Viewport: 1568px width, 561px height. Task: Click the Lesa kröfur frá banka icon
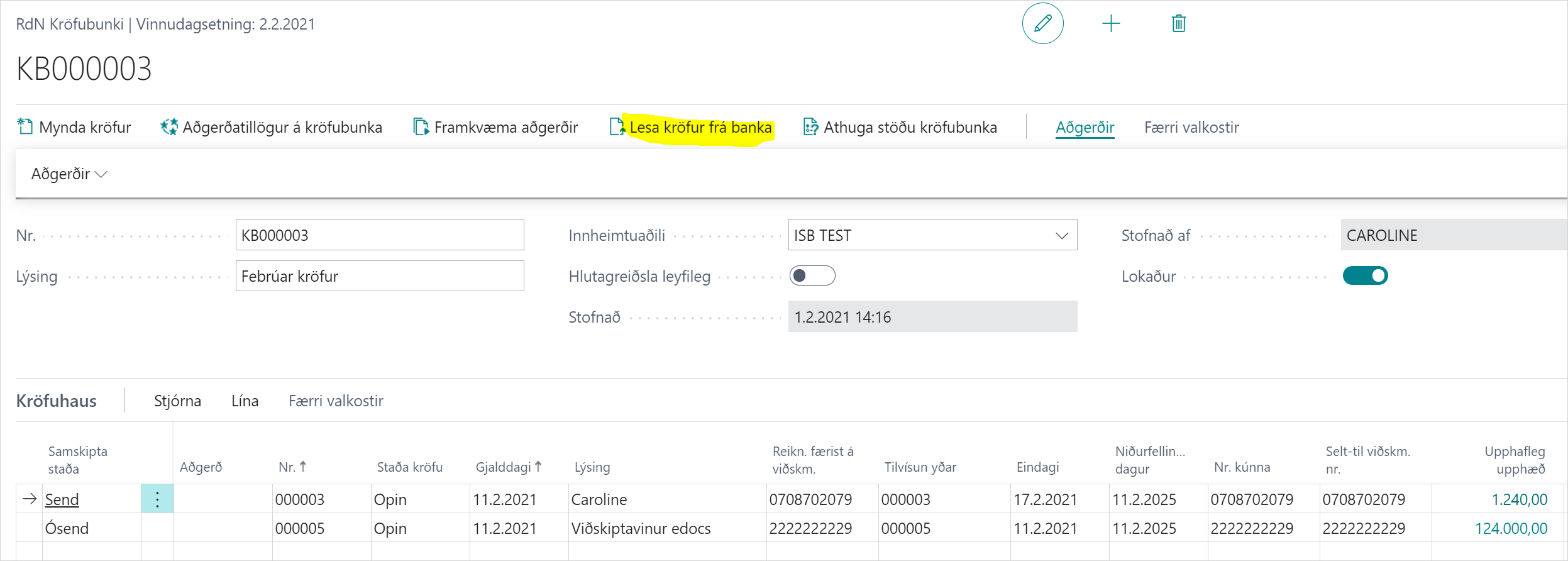click(x=617, y=127)
